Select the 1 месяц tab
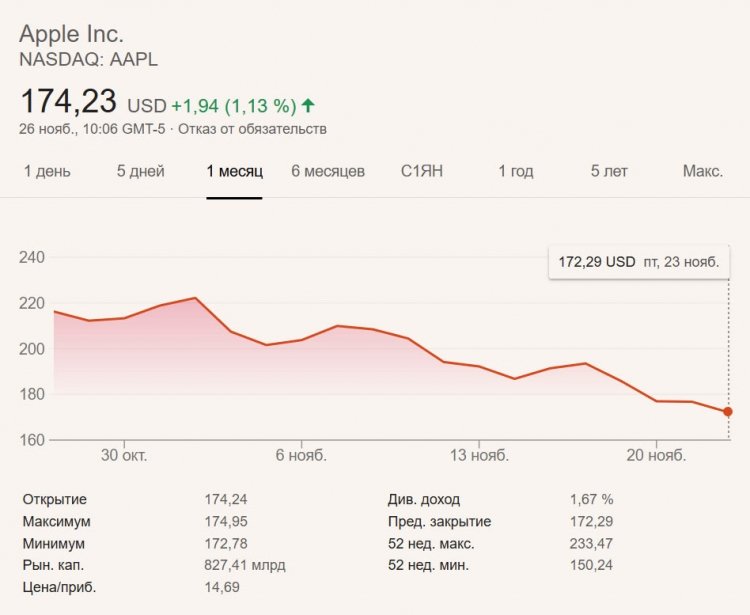The width and height of the screenshot is (750, 615). pyautogui.click(x=234, y=171)
